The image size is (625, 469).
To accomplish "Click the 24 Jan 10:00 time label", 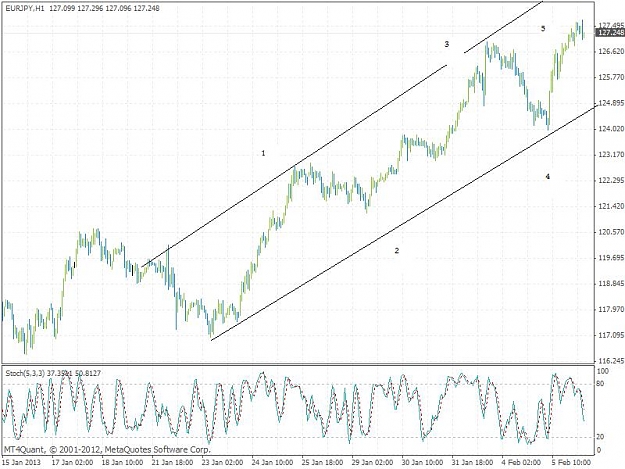I will click(272, 463).
